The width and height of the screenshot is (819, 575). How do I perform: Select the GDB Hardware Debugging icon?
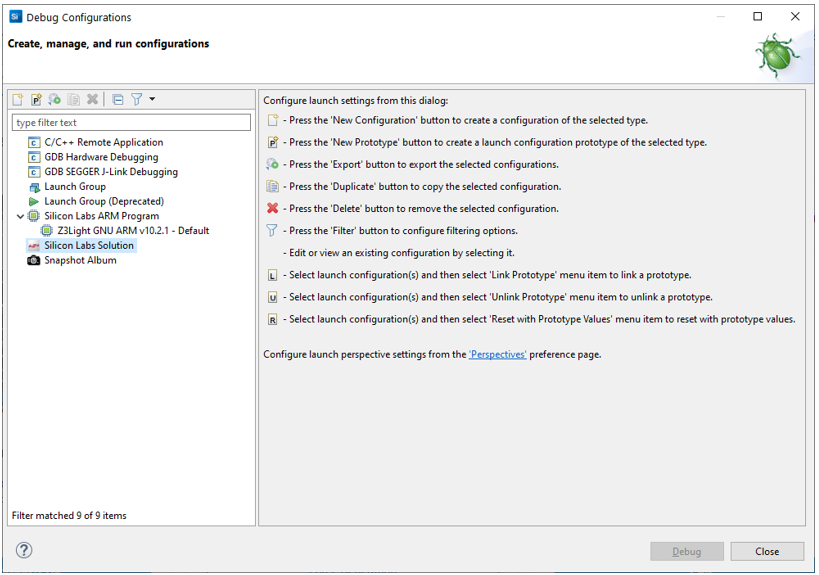(x=34, y=157)
